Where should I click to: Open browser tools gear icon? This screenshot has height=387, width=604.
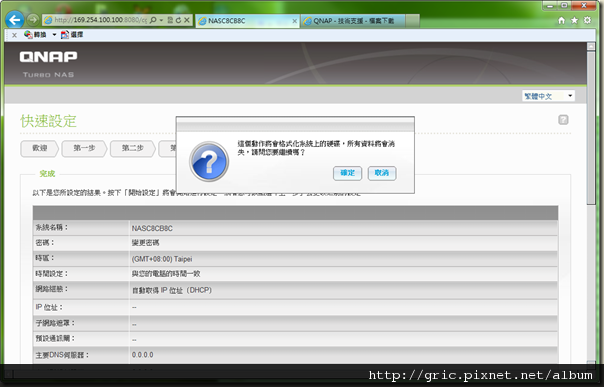coord(587,20)
